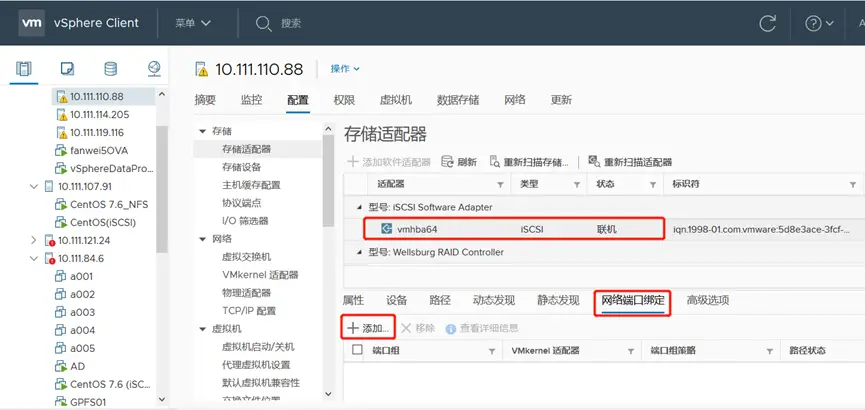Open the 菜单 dropdown menu

(x=193, y=23)
